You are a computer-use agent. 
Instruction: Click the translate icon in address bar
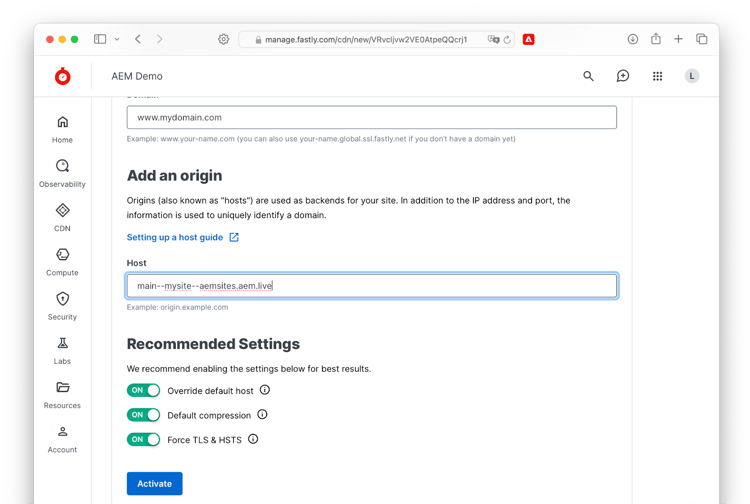point(493,39)
